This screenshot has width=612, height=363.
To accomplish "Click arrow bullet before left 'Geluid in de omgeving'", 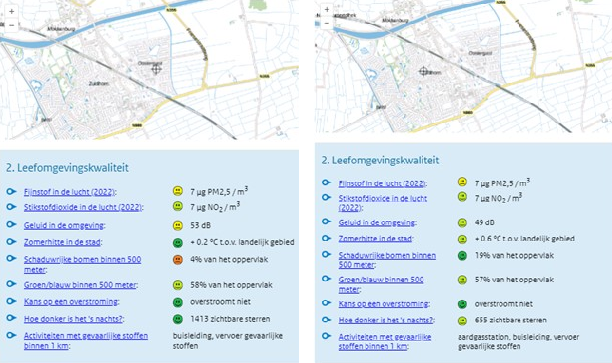I will [11, 224].
